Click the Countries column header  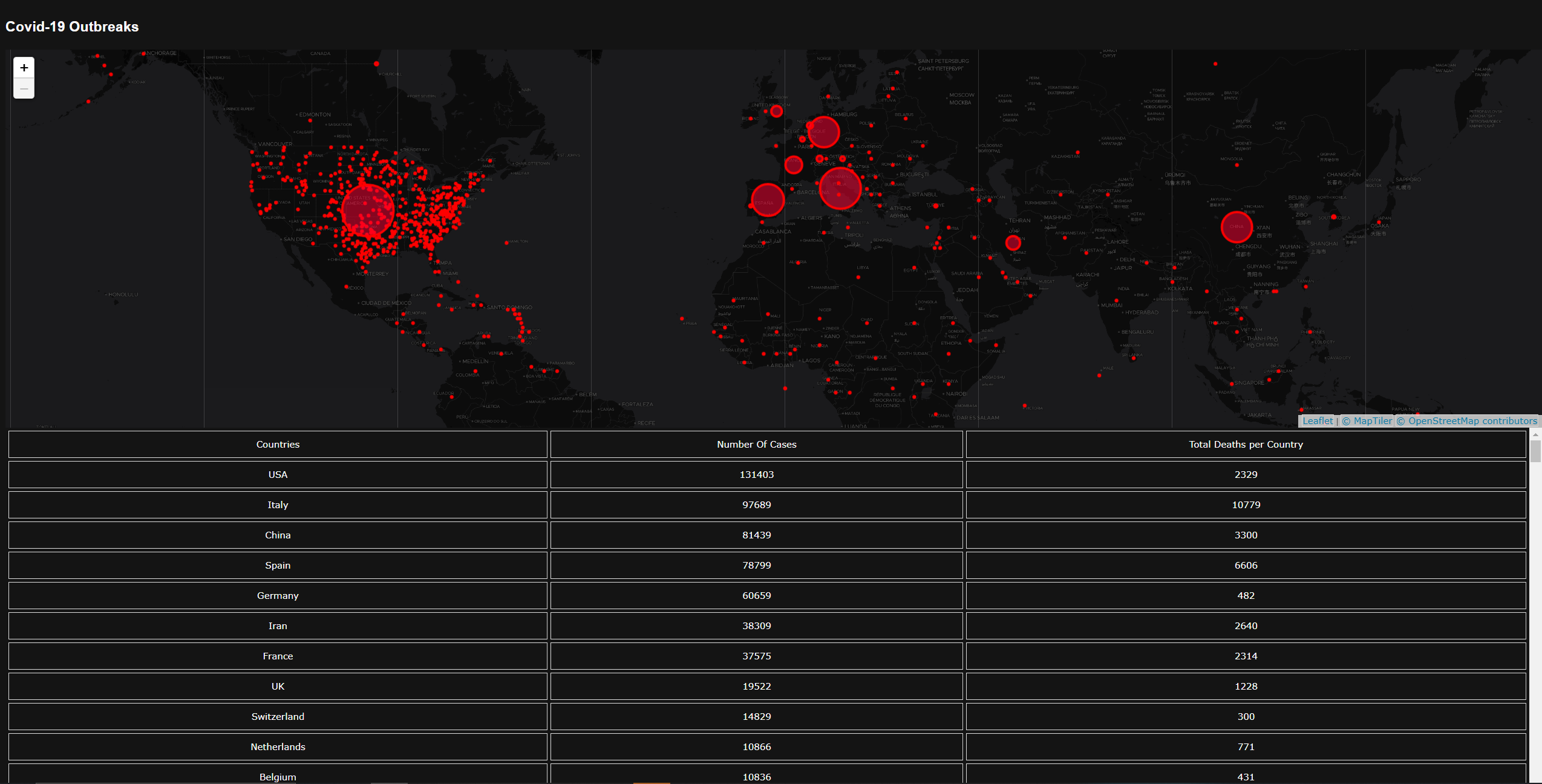point(278,444)
